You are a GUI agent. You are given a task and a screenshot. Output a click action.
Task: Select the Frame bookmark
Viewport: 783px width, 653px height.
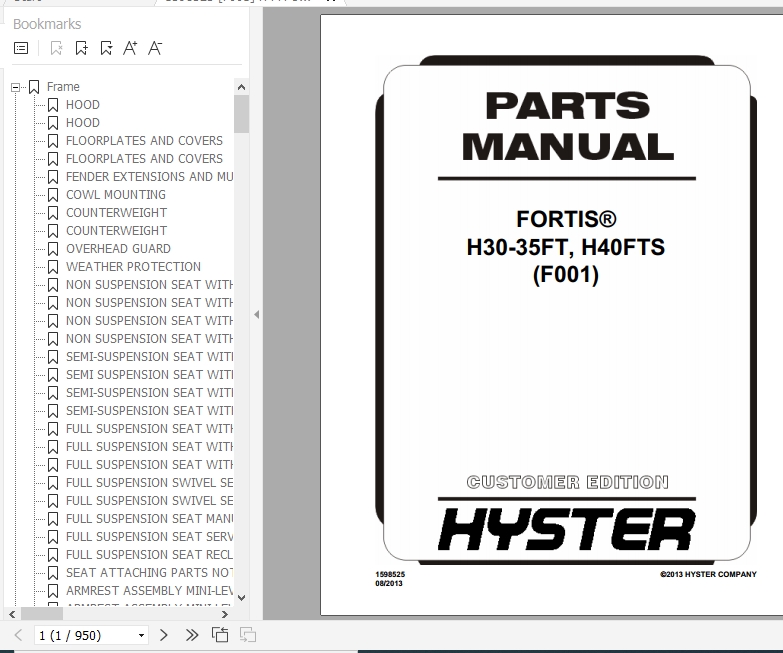pos(63,87)
